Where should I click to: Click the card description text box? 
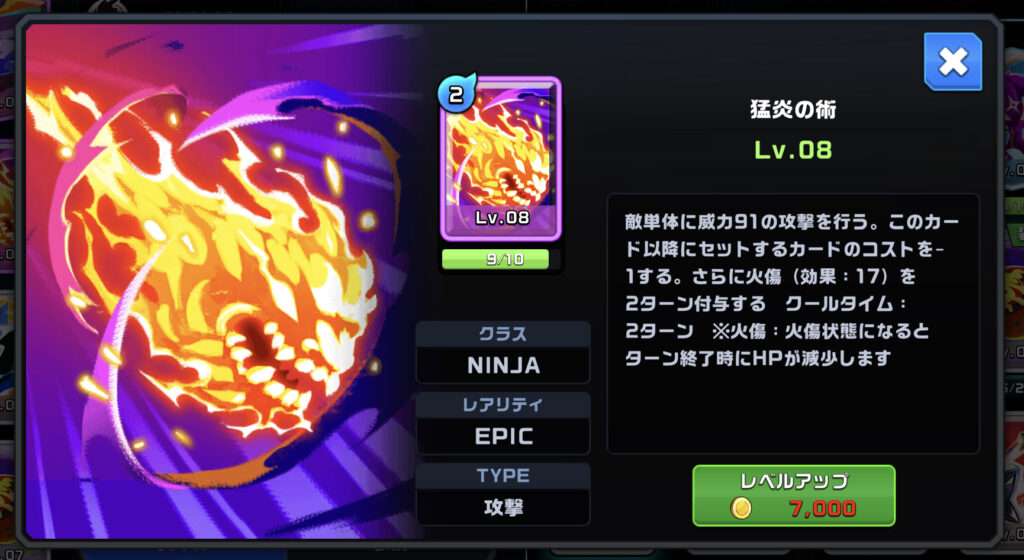click(x=793, y=323)
